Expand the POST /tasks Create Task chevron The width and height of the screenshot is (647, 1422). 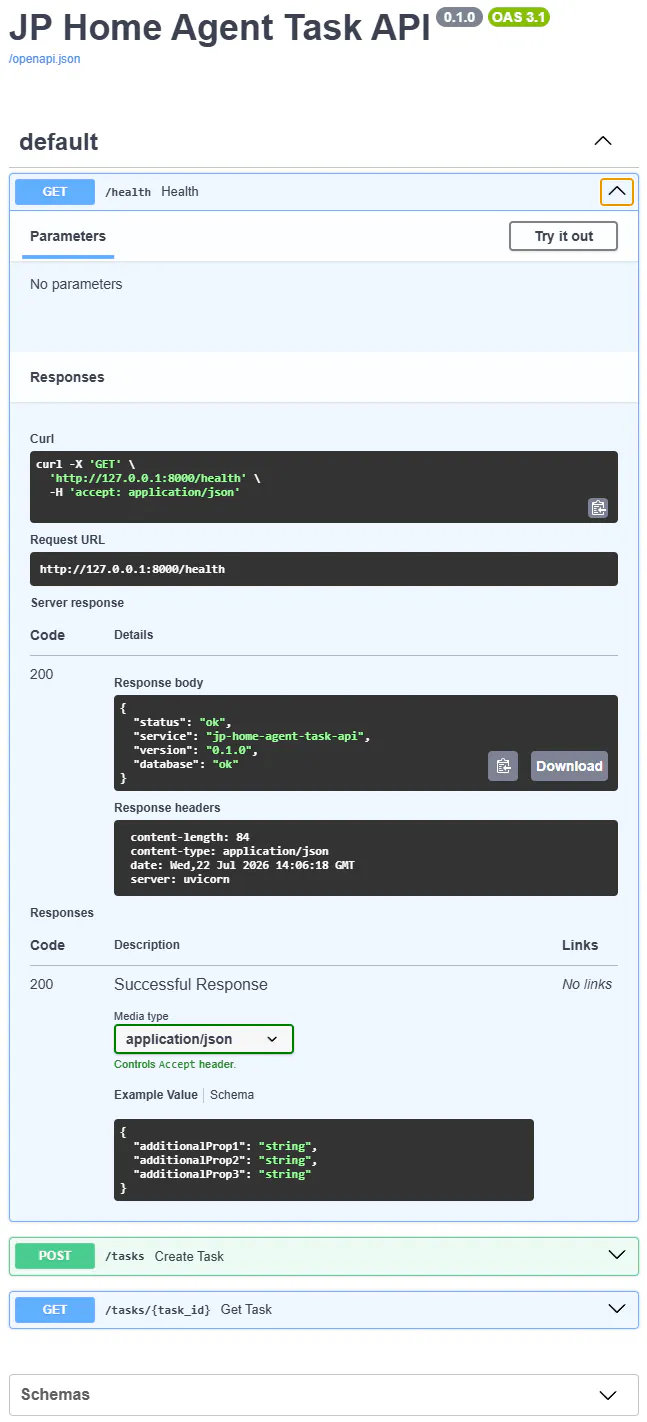[617, 1255]
